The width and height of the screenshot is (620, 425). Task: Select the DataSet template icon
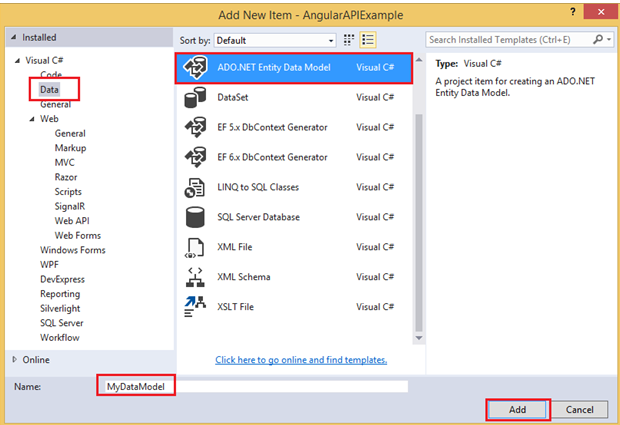coord(195,98)
